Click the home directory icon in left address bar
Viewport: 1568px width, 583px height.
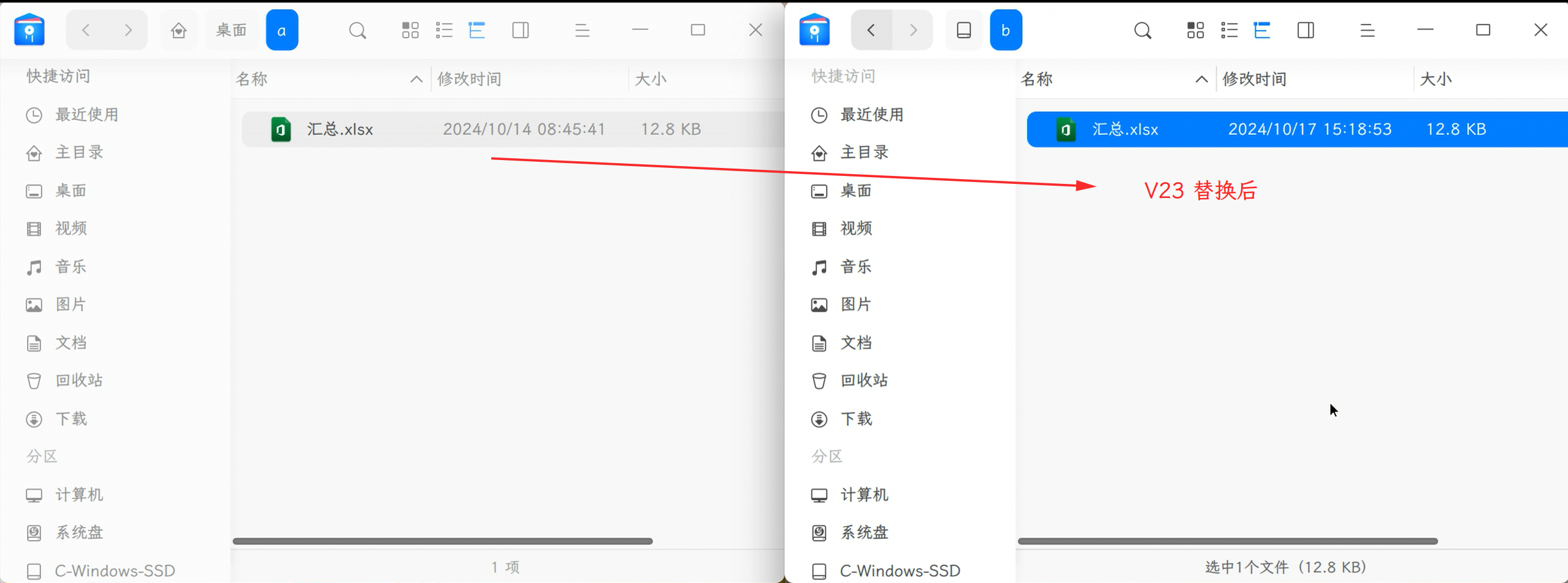pos(178,30)
